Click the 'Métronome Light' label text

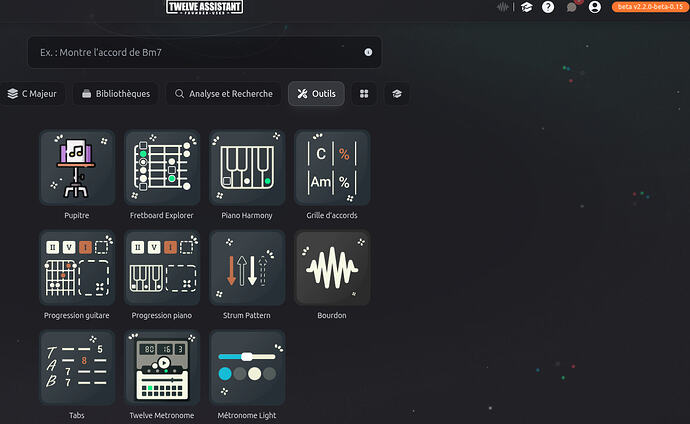click(x=247, y=415)
